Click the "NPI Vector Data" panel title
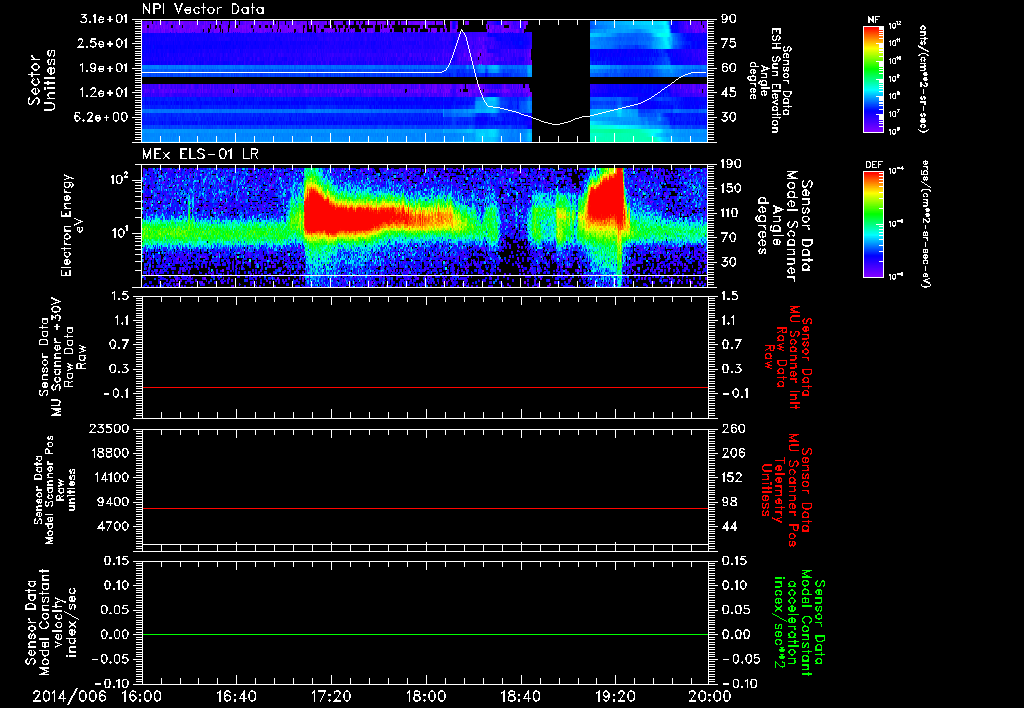 tap(203, 9)
